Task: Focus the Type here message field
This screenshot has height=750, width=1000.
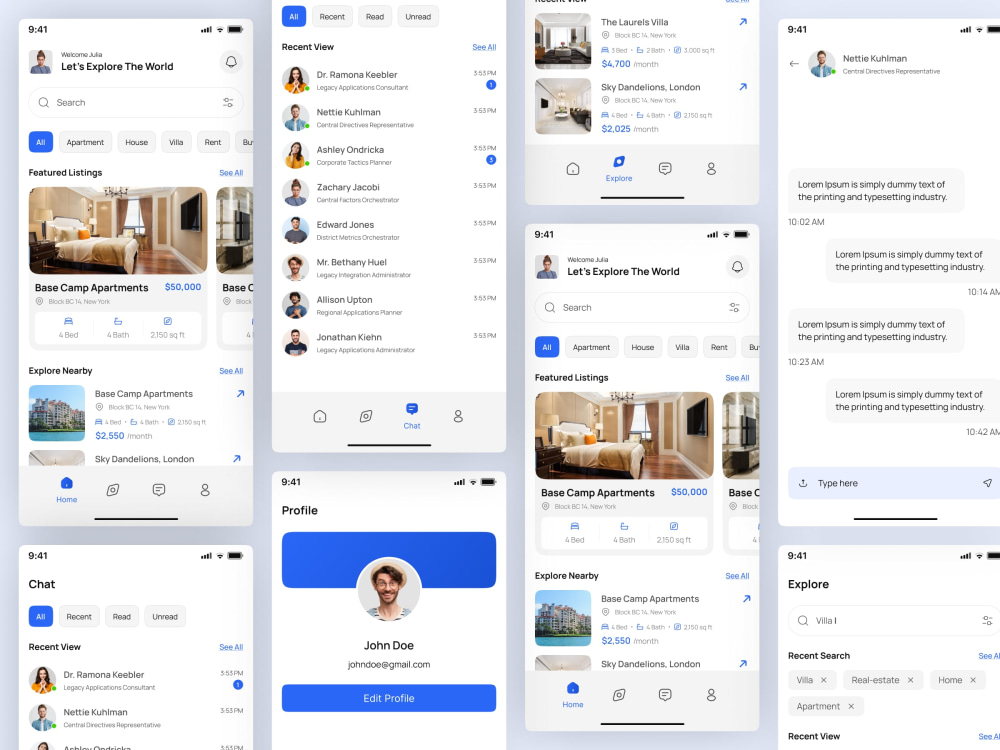Action: tap(895, 483)
